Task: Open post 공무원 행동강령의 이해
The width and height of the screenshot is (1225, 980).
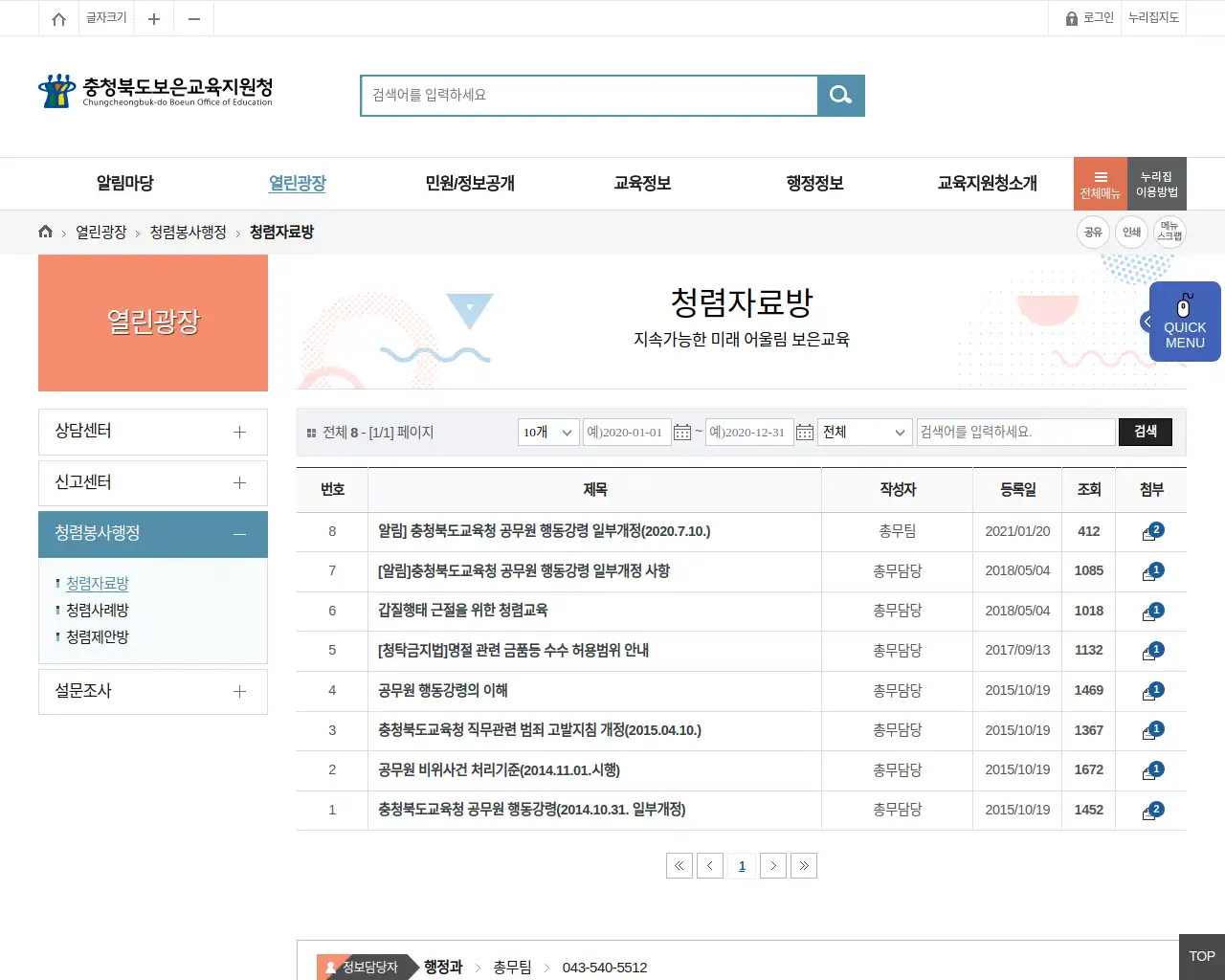Action: pos(443,691)
